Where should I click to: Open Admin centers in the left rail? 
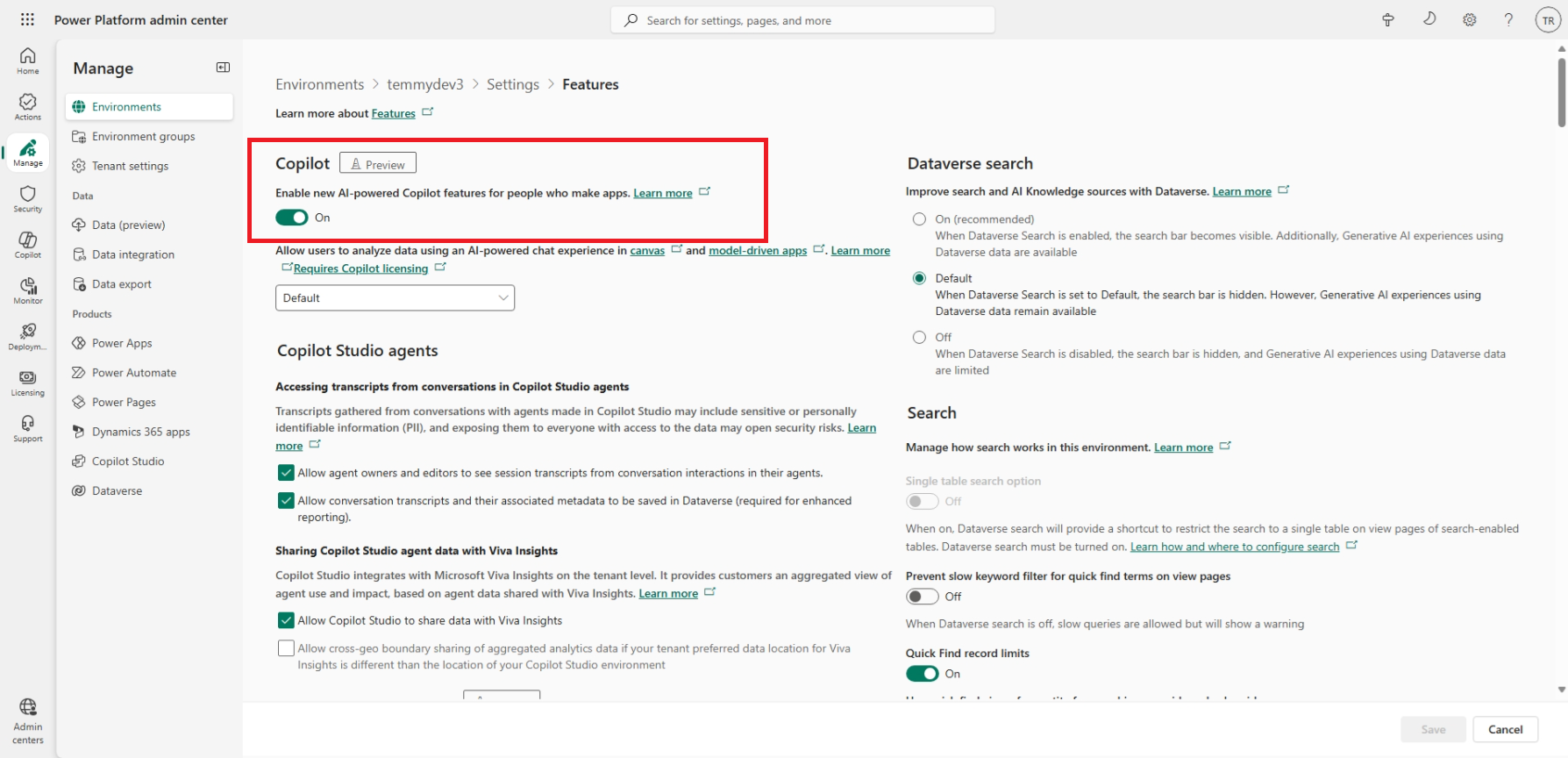tap(28, 721)
